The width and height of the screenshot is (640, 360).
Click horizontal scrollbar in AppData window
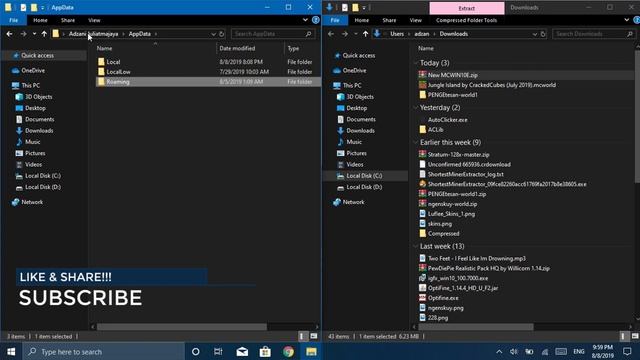(x=182, y=327)
